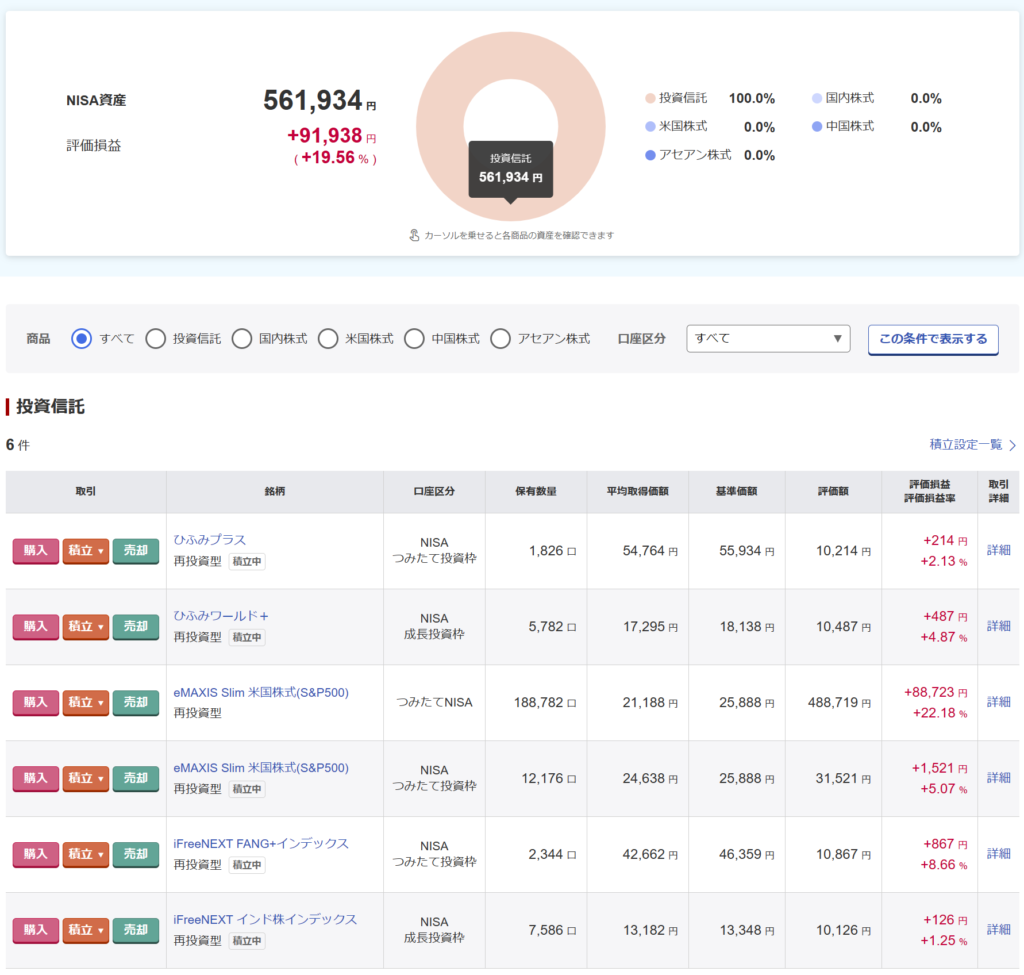Pick the アセアン株式 radio filter
Image resolution: width=1024 pixels, height=975 pixels.
(x=500, y=339)
